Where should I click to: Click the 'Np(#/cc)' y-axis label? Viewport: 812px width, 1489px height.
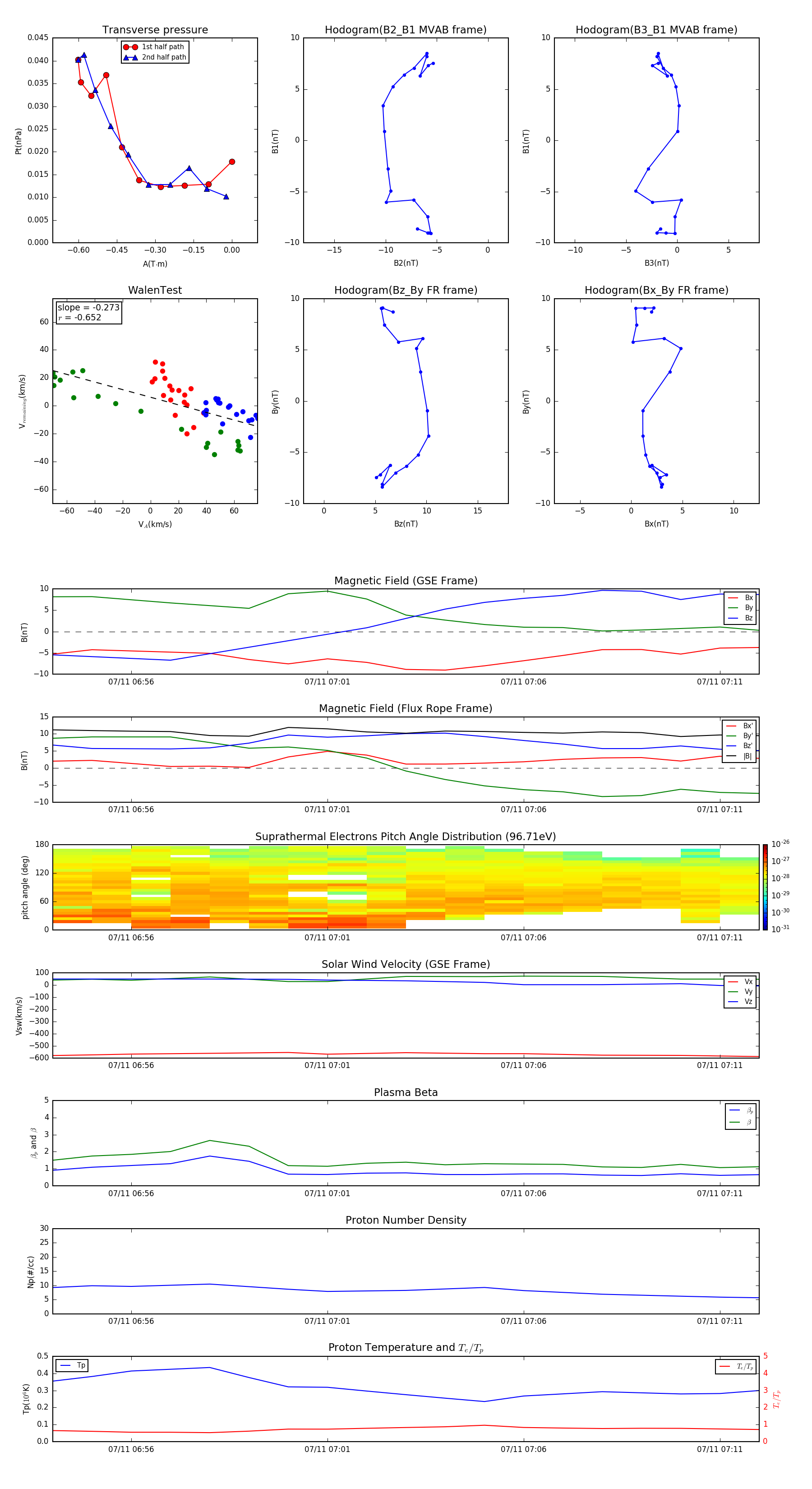31,1272
